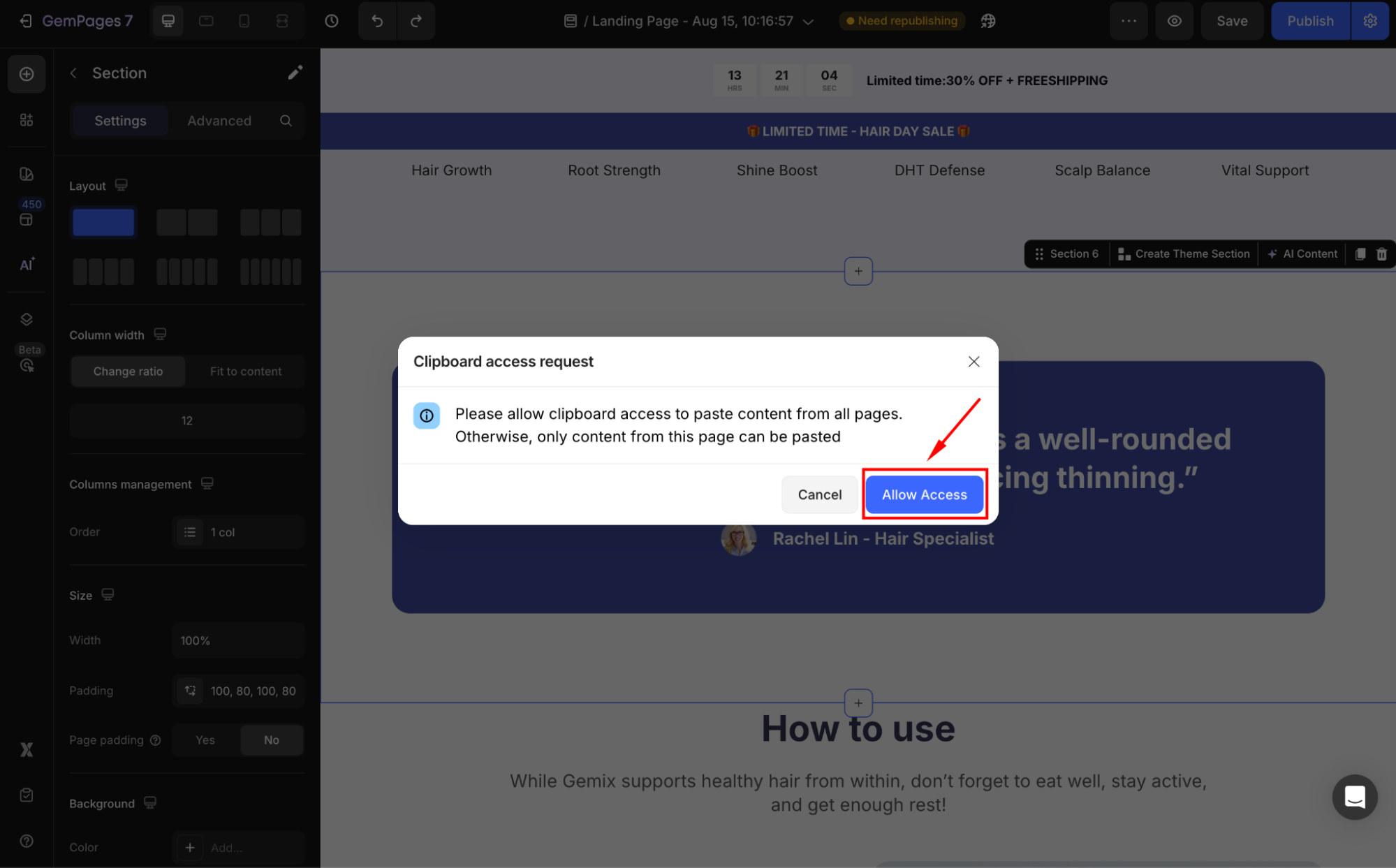Select Yes for Page padding

tap(205, 740)
